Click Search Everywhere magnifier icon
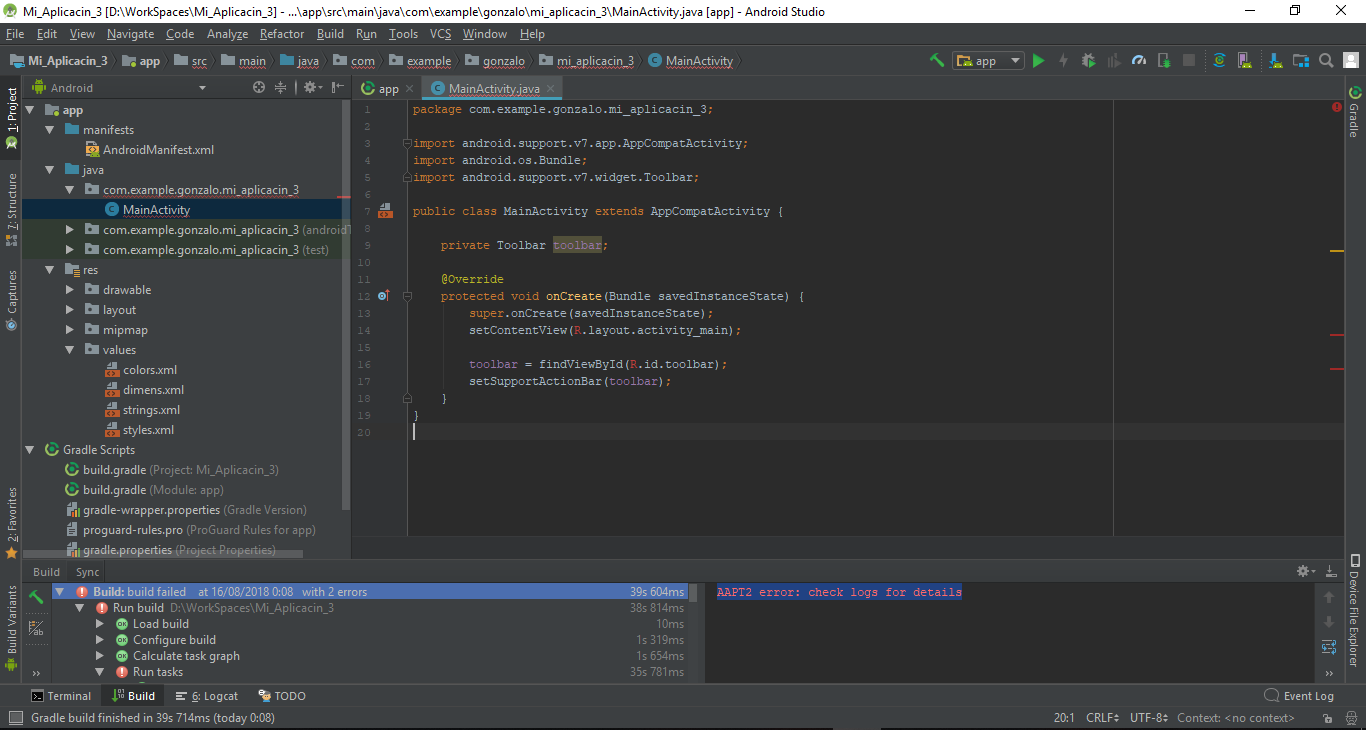The image size is (1366, 730). click(1325, 61)
